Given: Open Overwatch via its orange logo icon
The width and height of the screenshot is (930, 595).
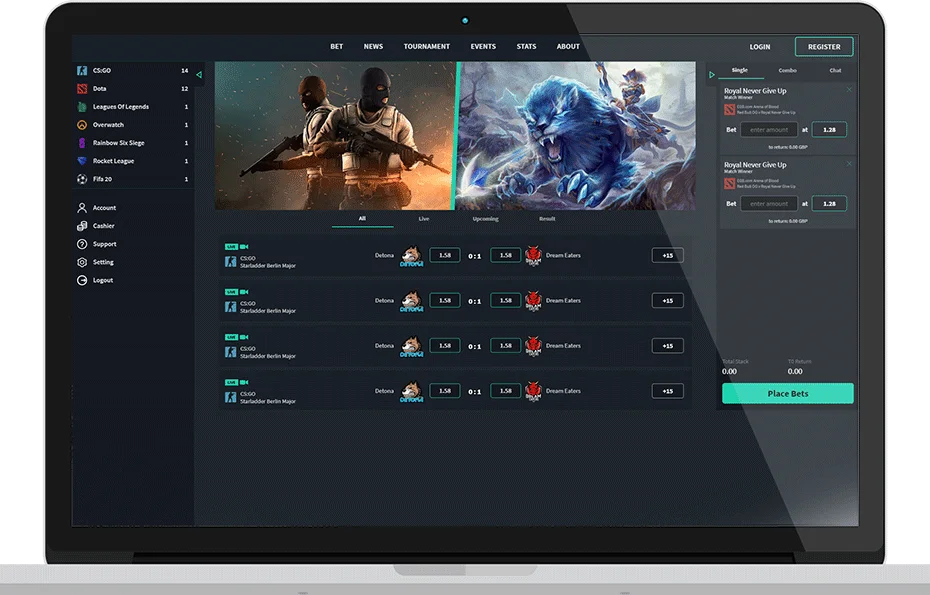Looking at the screenshot, I should click(83, 125).
